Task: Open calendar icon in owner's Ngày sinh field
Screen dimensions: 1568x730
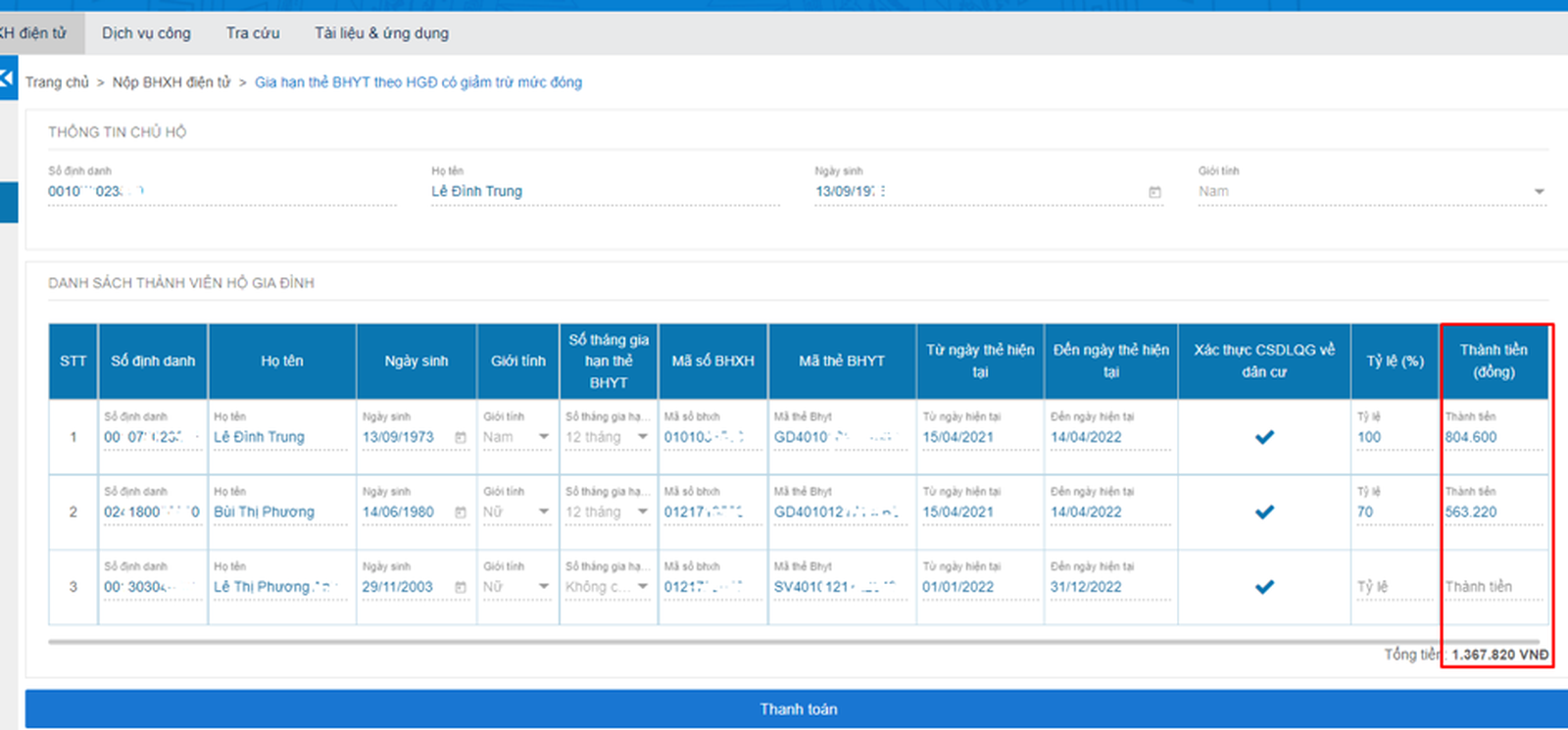Action: (1154, 192)
